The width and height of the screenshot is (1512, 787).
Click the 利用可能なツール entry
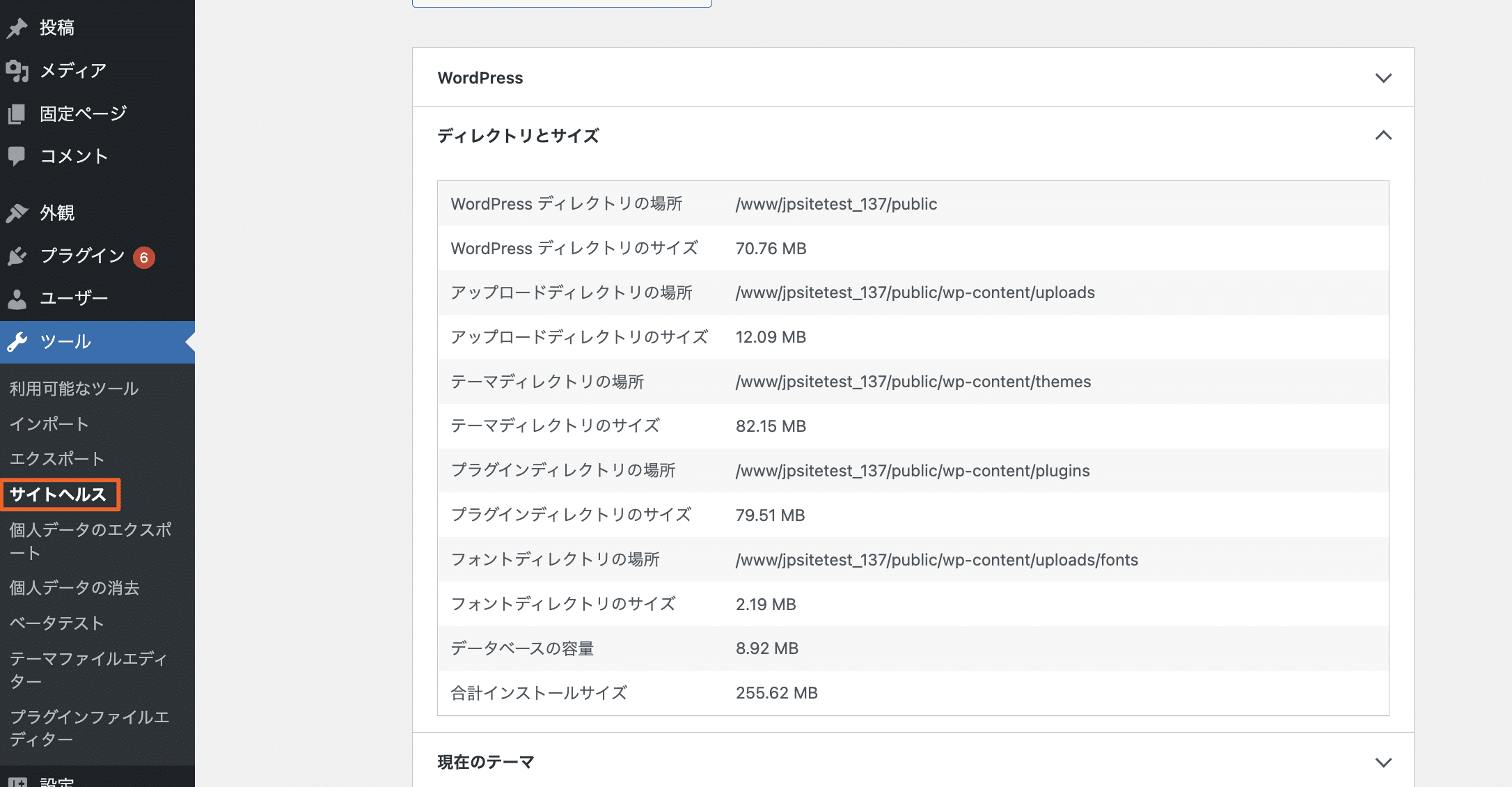[x=72, y=389]
